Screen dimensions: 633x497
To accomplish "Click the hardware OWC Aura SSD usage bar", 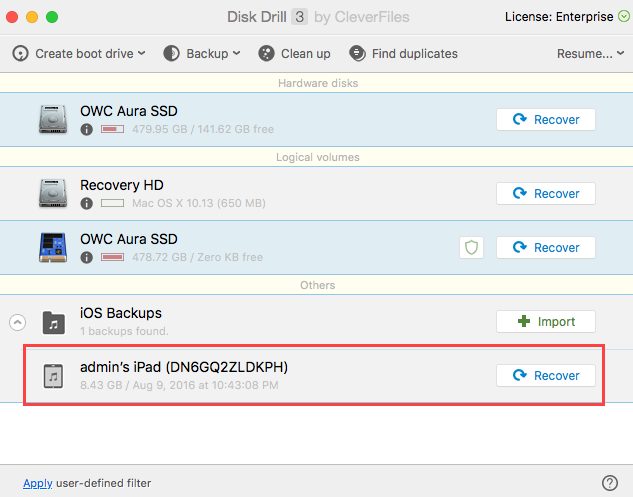I will [x=112, y=129].
